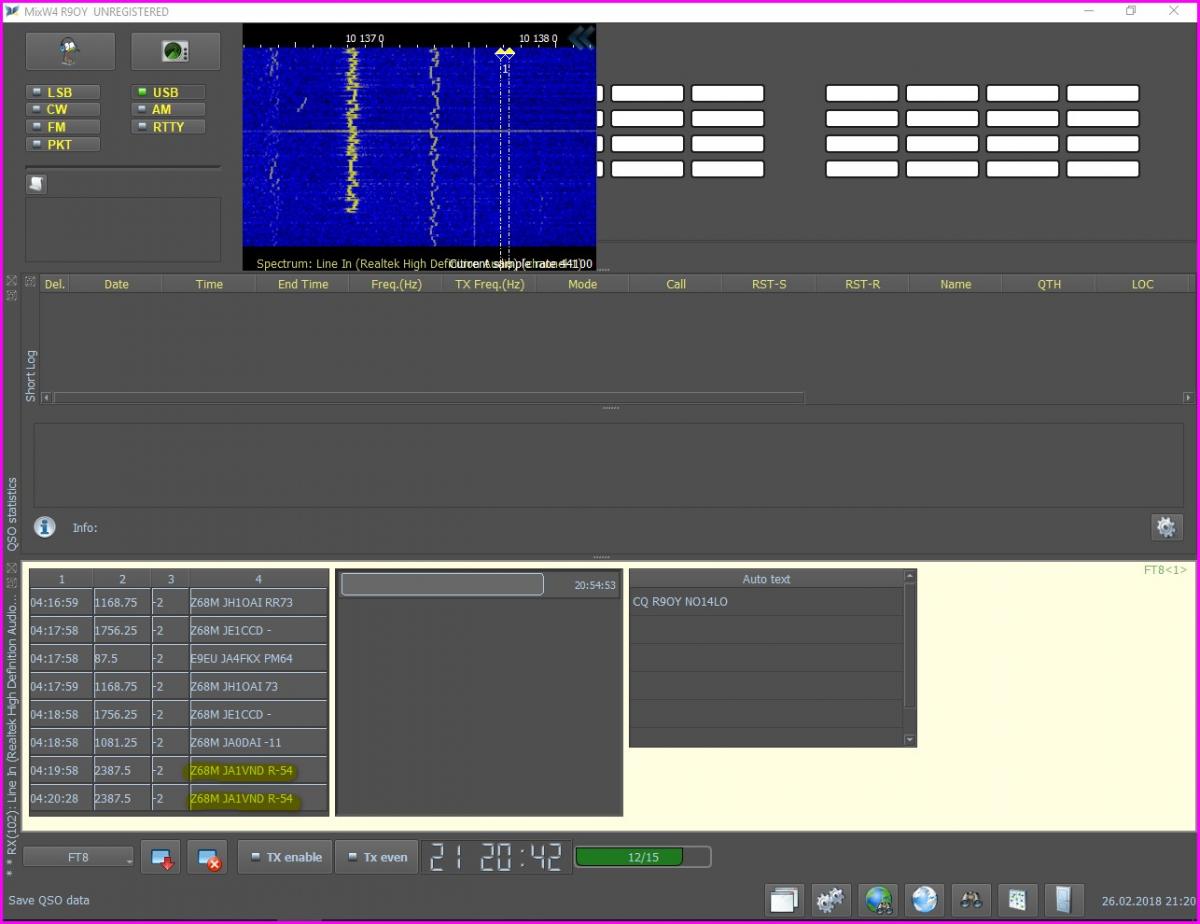Switch radio mode to RTTY
The width and height of the screenshot is (1200, 924).
(168, 127)
